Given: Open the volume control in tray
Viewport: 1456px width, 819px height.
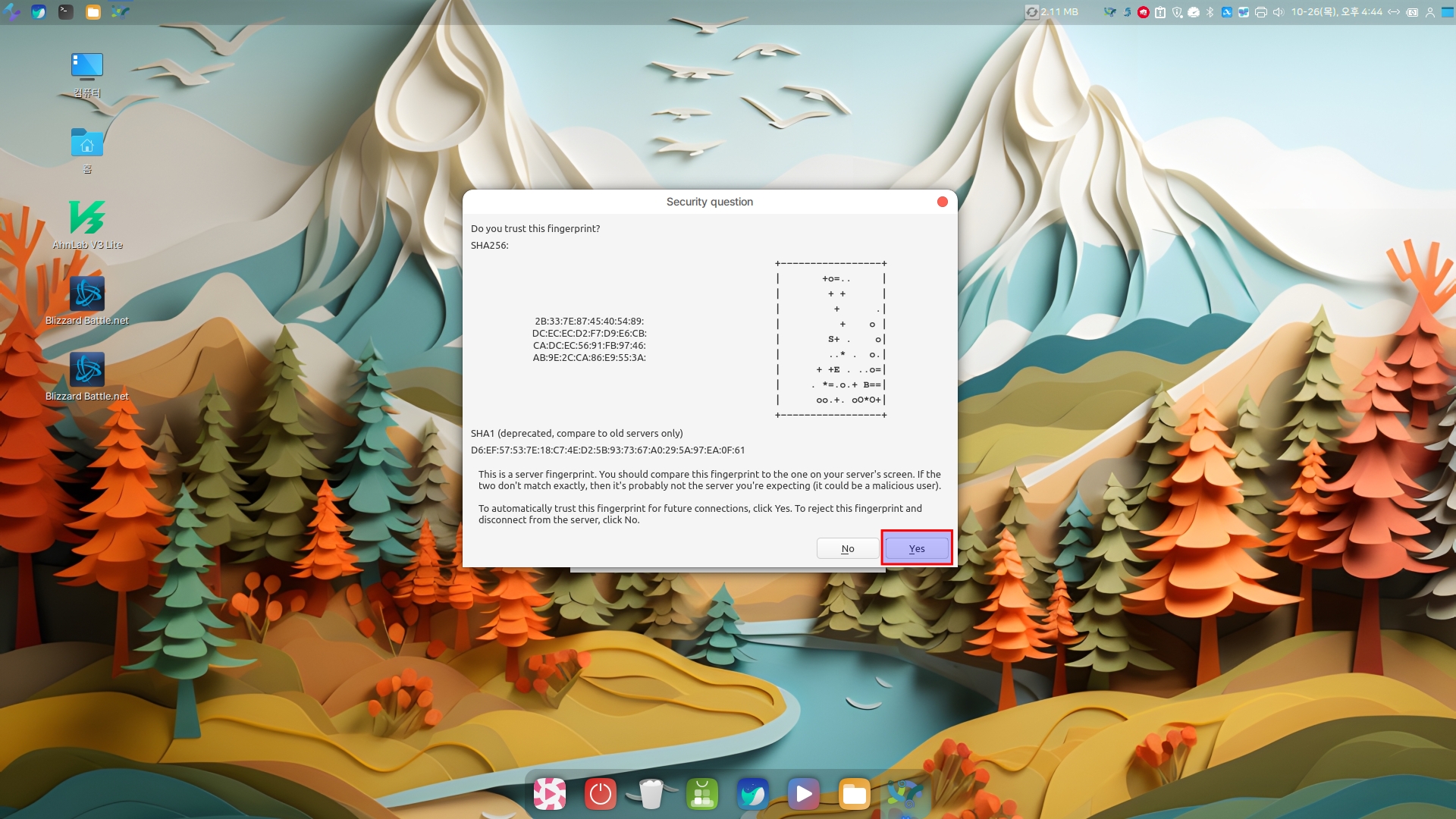Looking at the screenshot, I should (1278, 12).
